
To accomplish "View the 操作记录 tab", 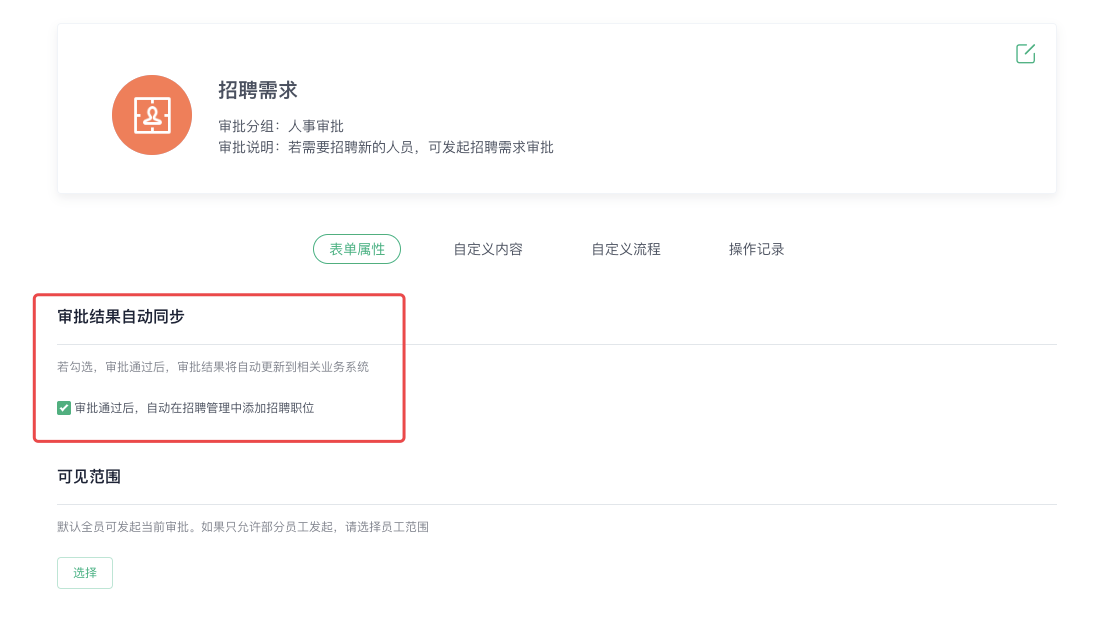I will pyautogui.click(x=757, y=249).
